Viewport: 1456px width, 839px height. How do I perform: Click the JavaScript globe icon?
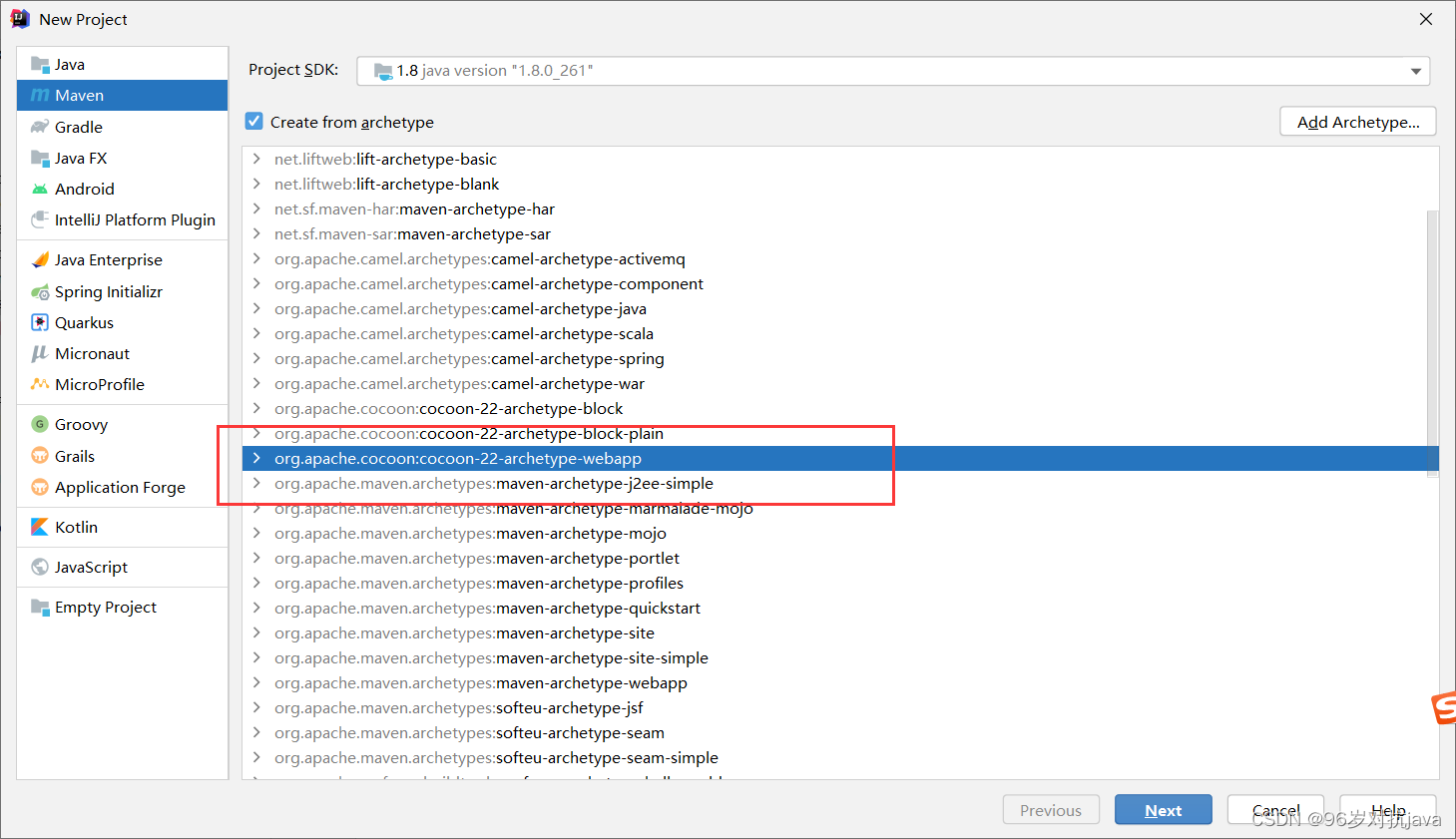[40, 567]
